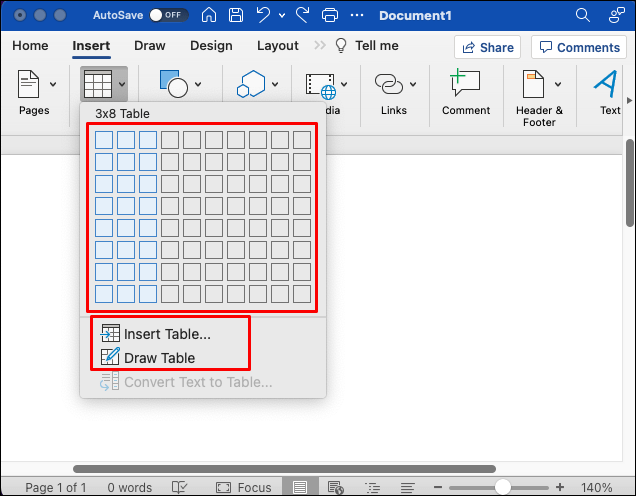The height and width of the screenshot is (496, 636).
Task: Open the Comments button
Action: [578, 47]
